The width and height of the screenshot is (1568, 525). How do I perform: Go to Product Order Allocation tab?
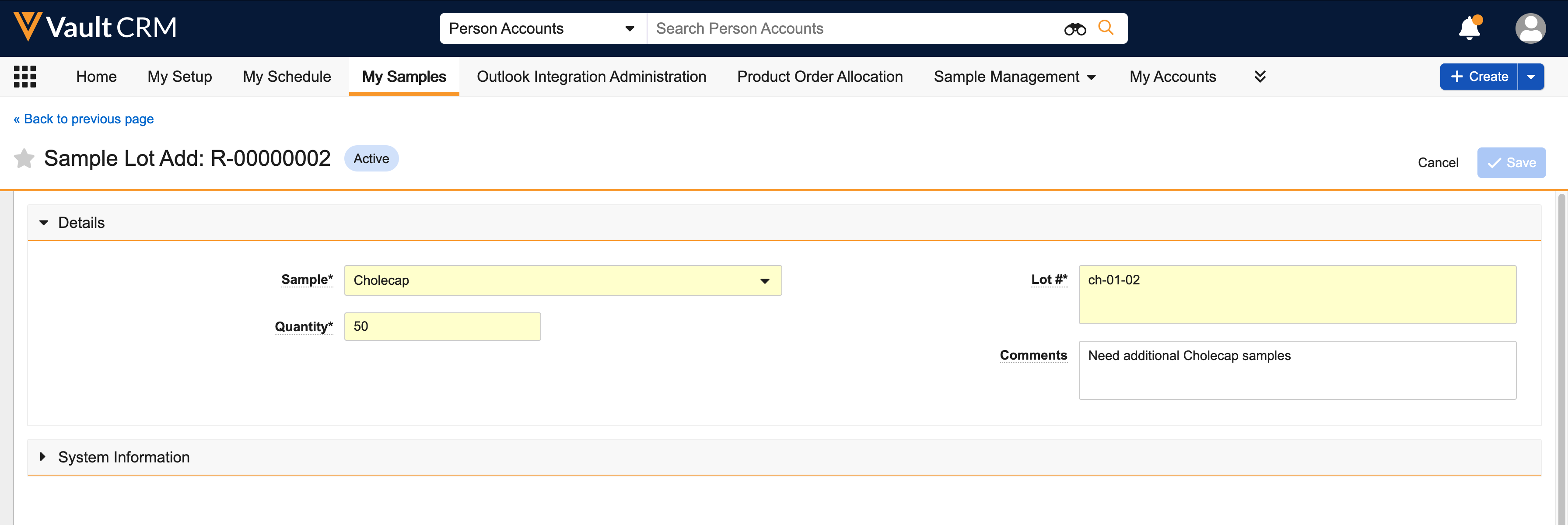pyautogui.click(x=819, y=77)
